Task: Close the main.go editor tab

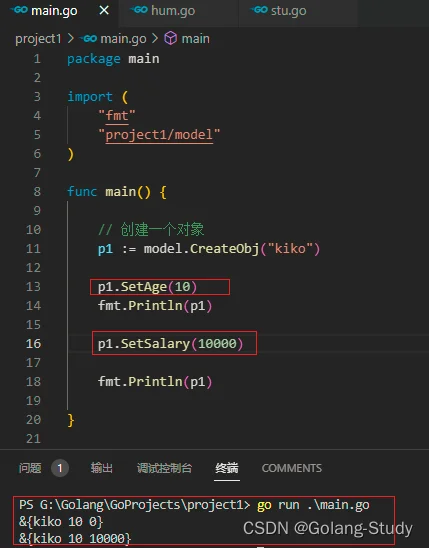Action: [104, 10]
